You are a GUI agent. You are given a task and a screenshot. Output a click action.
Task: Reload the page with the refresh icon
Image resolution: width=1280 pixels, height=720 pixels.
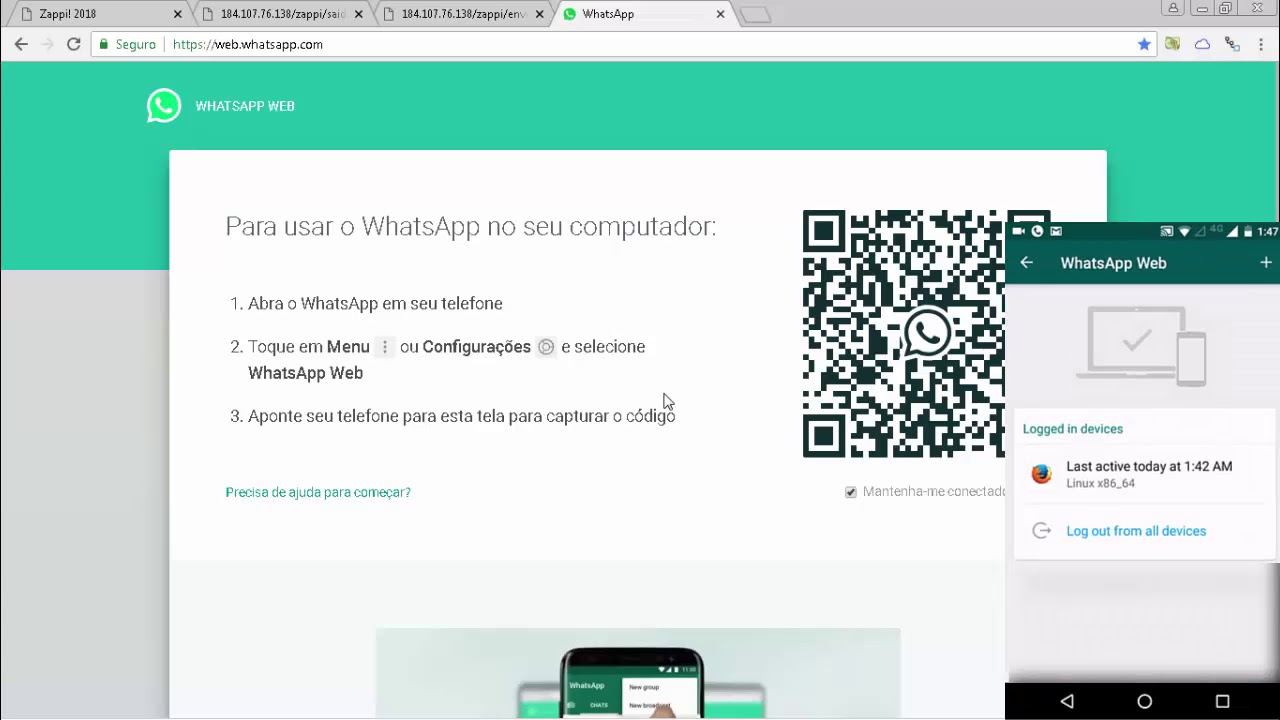(x=73, y=44)
